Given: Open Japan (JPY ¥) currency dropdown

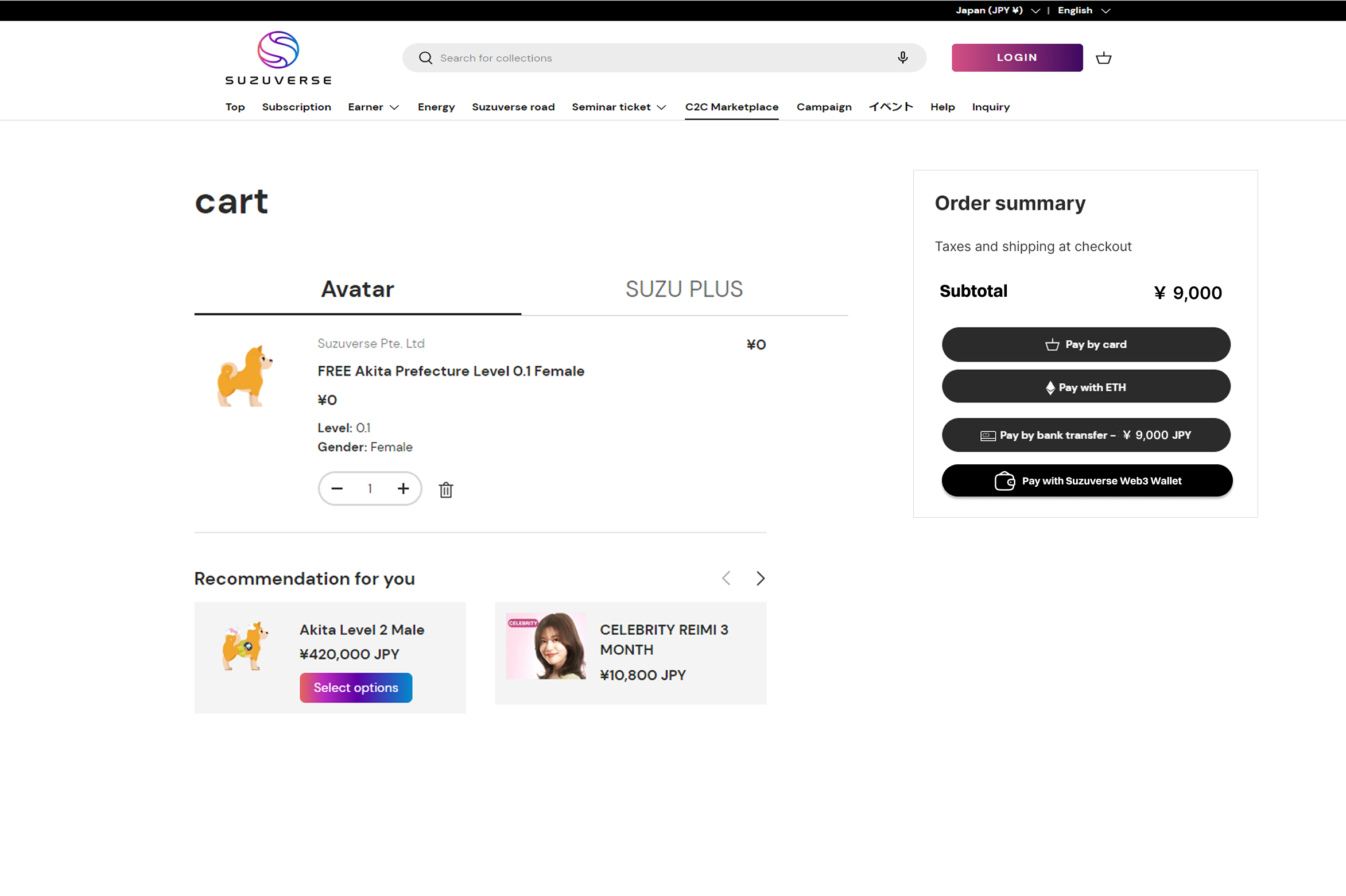Looking at the screenshot, I should pyautogui.click(x=997, y=10).
